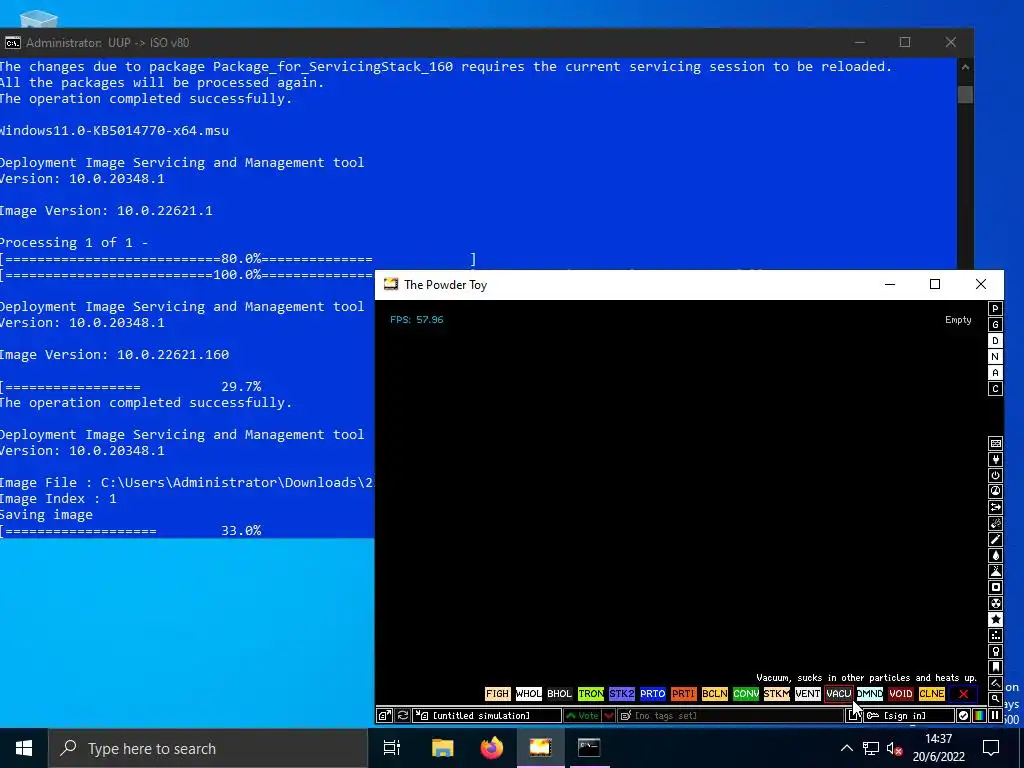The image size is (1024, 768).
Task: Toggle the P view button
Action: coord(995,309)
